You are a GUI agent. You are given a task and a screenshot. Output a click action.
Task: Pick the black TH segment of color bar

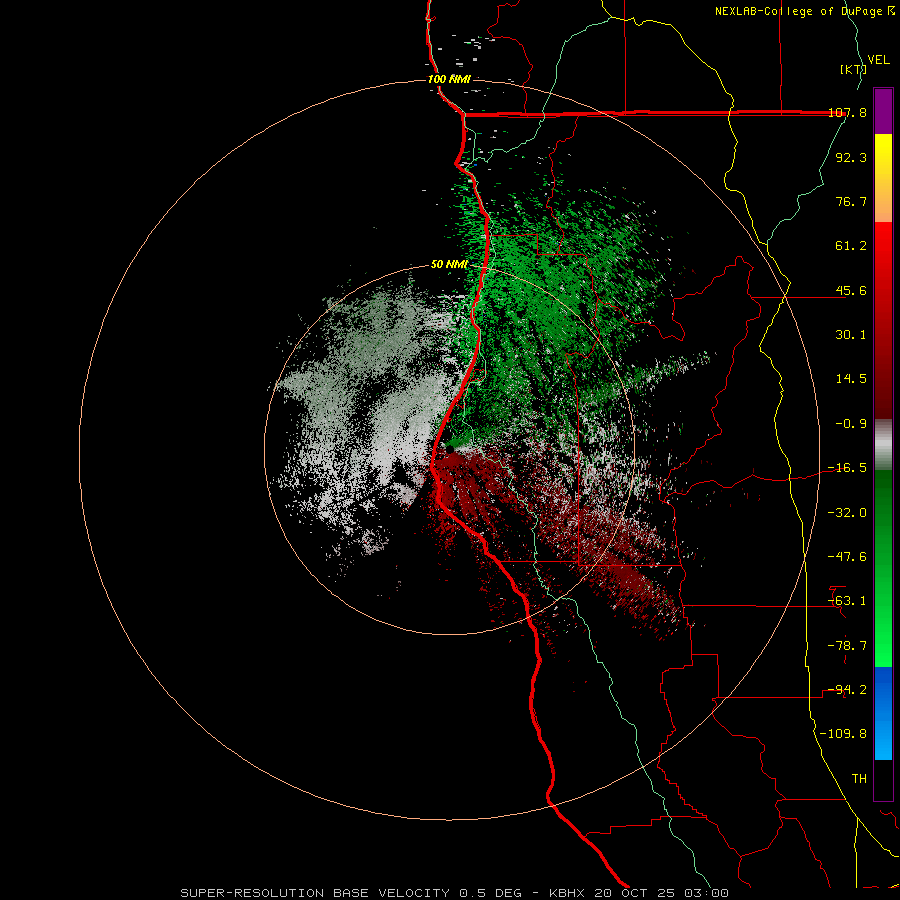click(883, 780)
